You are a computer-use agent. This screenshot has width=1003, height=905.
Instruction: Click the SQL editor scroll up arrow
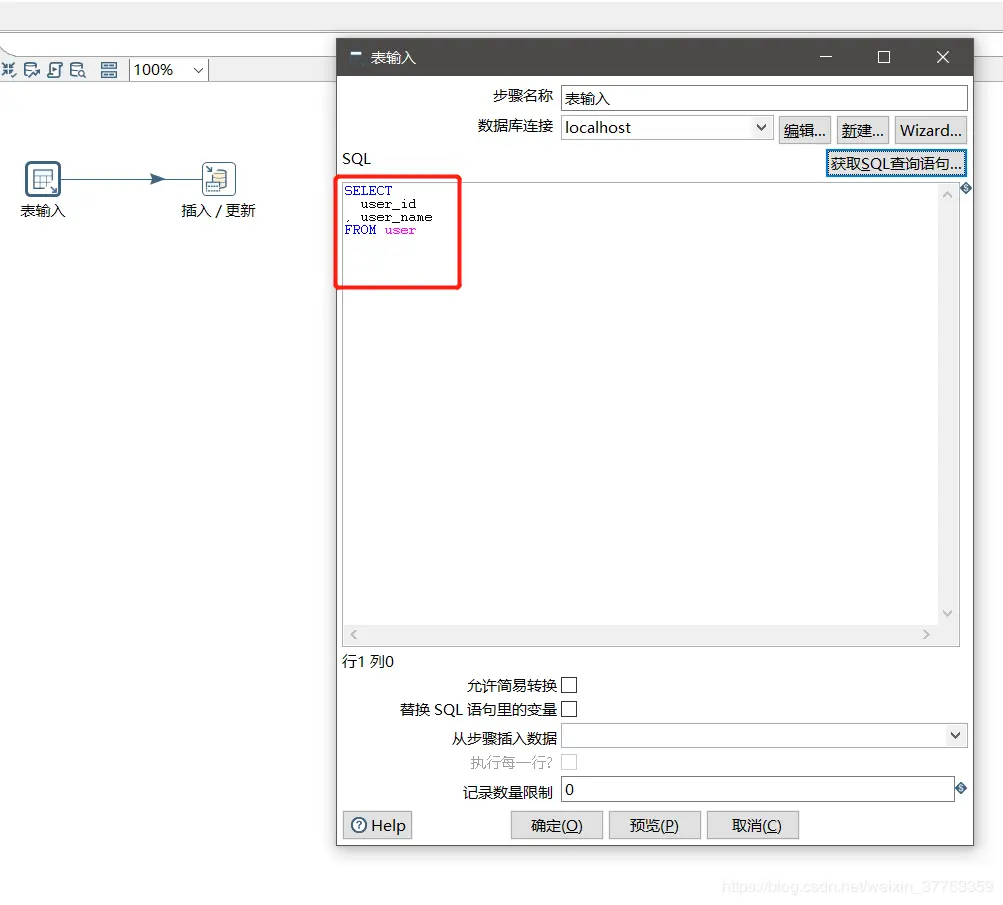[x=947, y=194]
